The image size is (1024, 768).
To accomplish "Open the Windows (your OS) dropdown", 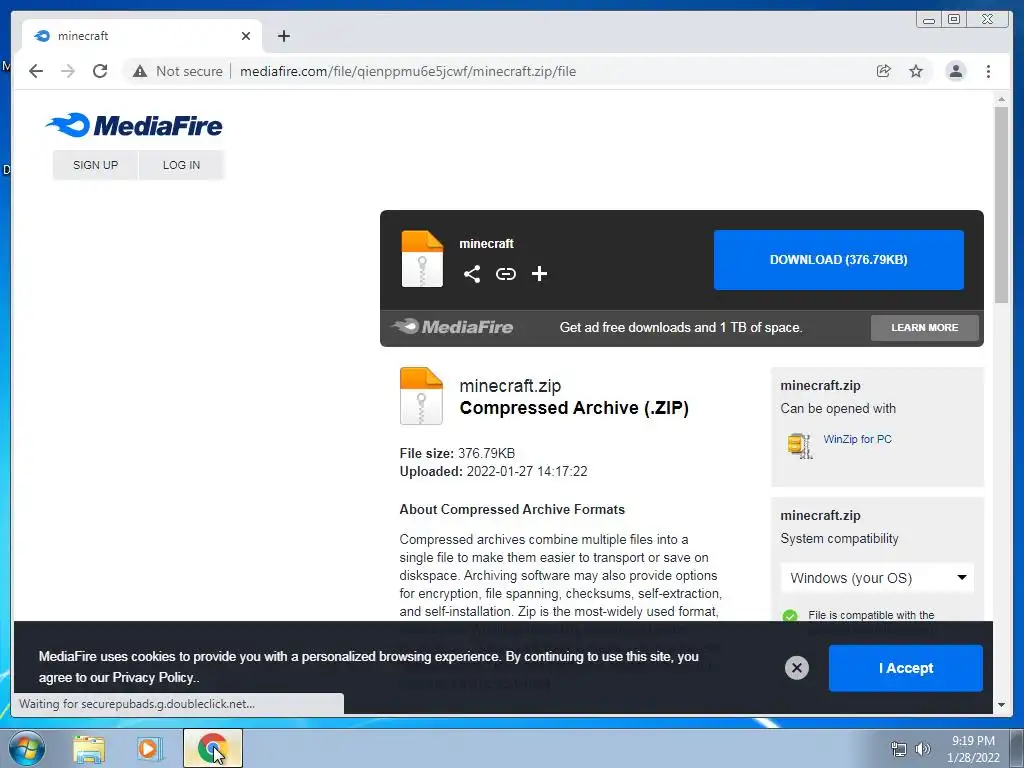I will [877, 578].
